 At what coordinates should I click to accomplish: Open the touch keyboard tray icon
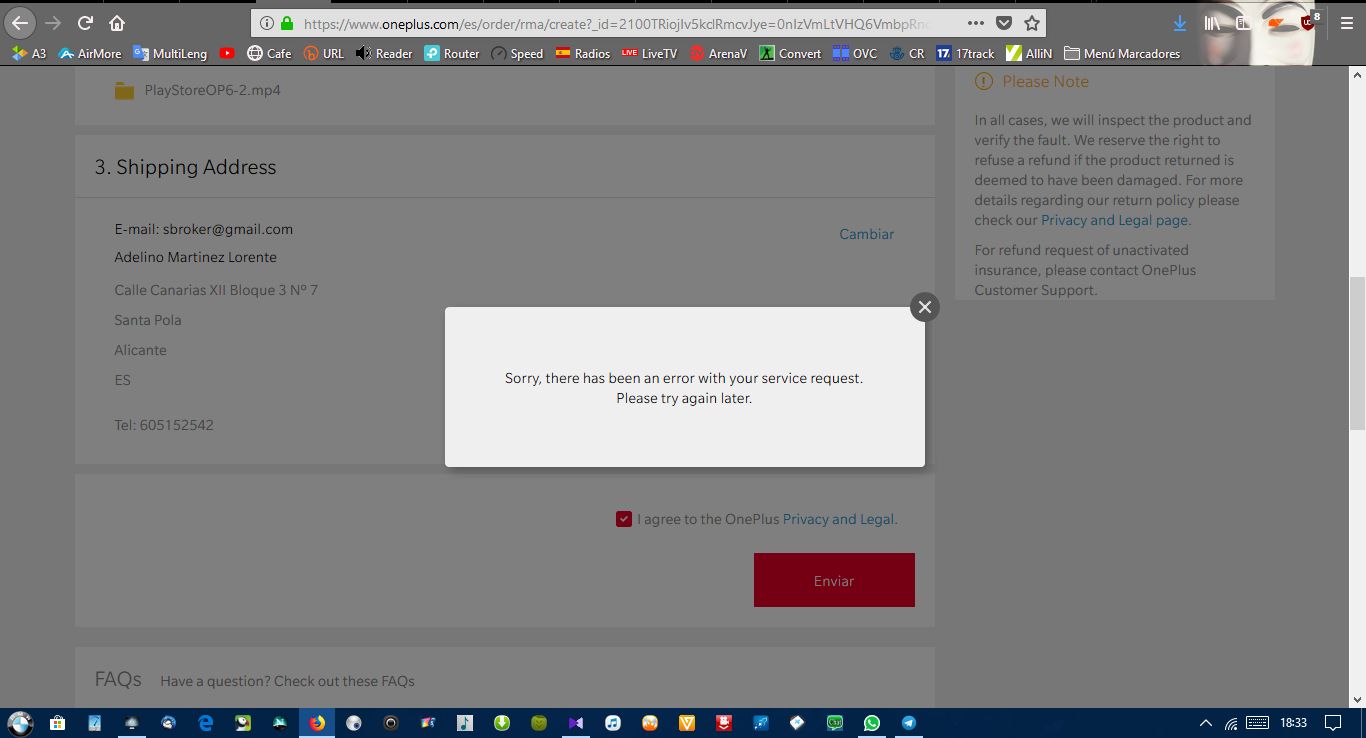tap(1258, 722)
